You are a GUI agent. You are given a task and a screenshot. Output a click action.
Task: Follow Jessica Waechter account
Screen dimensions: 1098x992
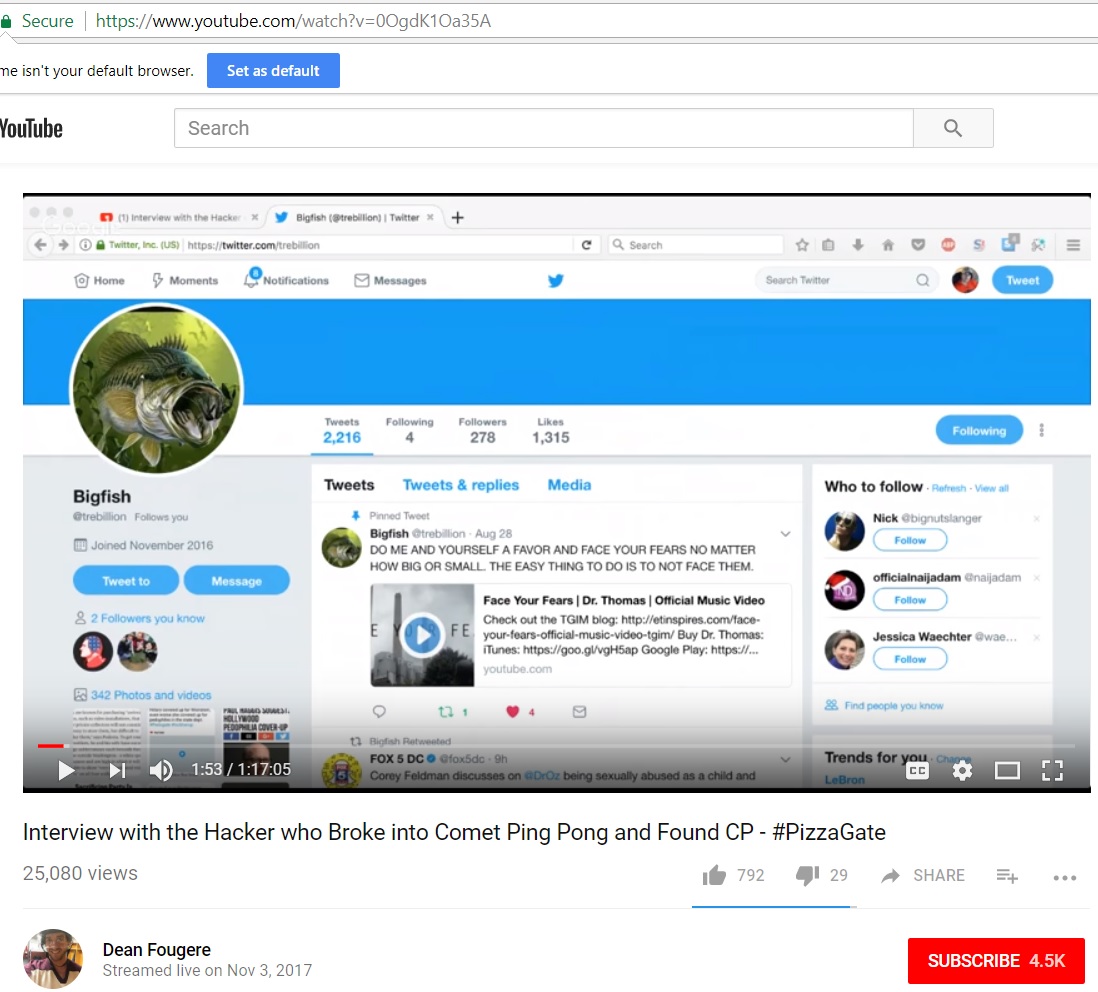tap(910, 659)
